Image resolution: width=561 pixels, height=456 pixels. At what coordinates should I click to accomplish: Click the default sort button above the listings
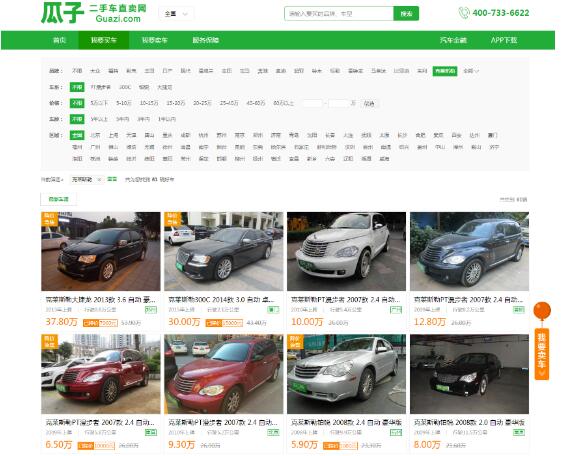point(58,199)
